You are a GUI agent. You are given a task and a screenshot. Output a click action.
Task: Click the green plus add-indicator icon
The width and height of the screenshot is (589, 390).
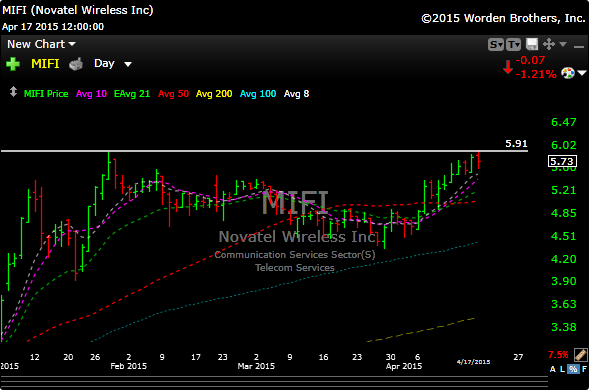13,64
